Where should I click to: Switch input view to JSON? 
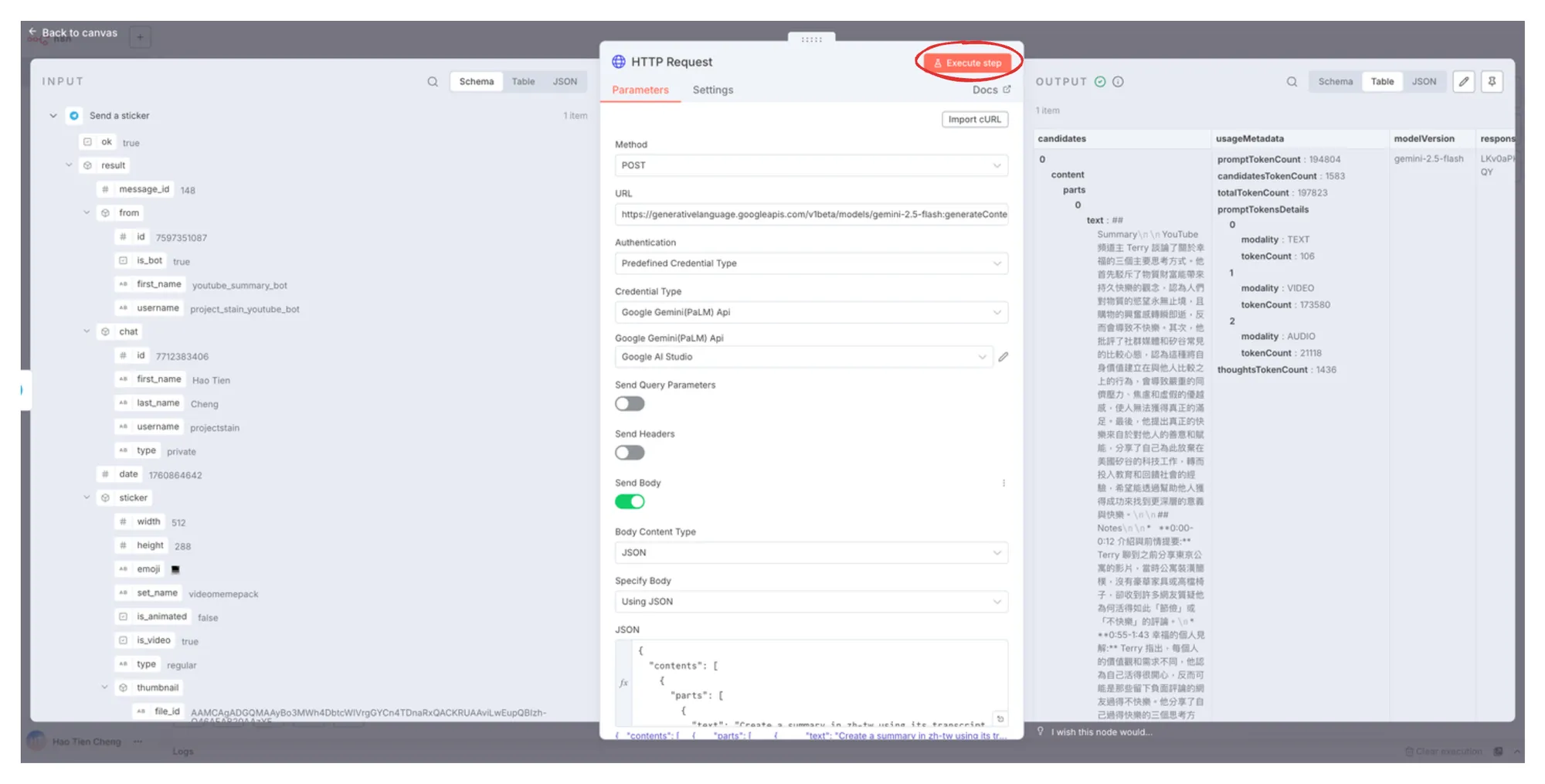coord(564,82)
